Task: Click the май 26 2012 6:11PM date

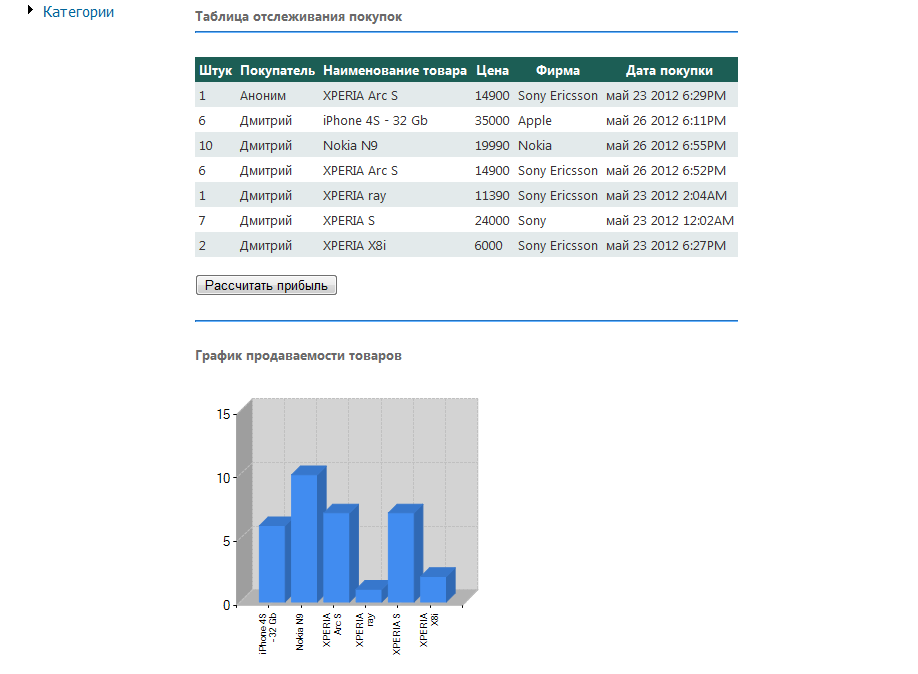Action: coord(666,121)
